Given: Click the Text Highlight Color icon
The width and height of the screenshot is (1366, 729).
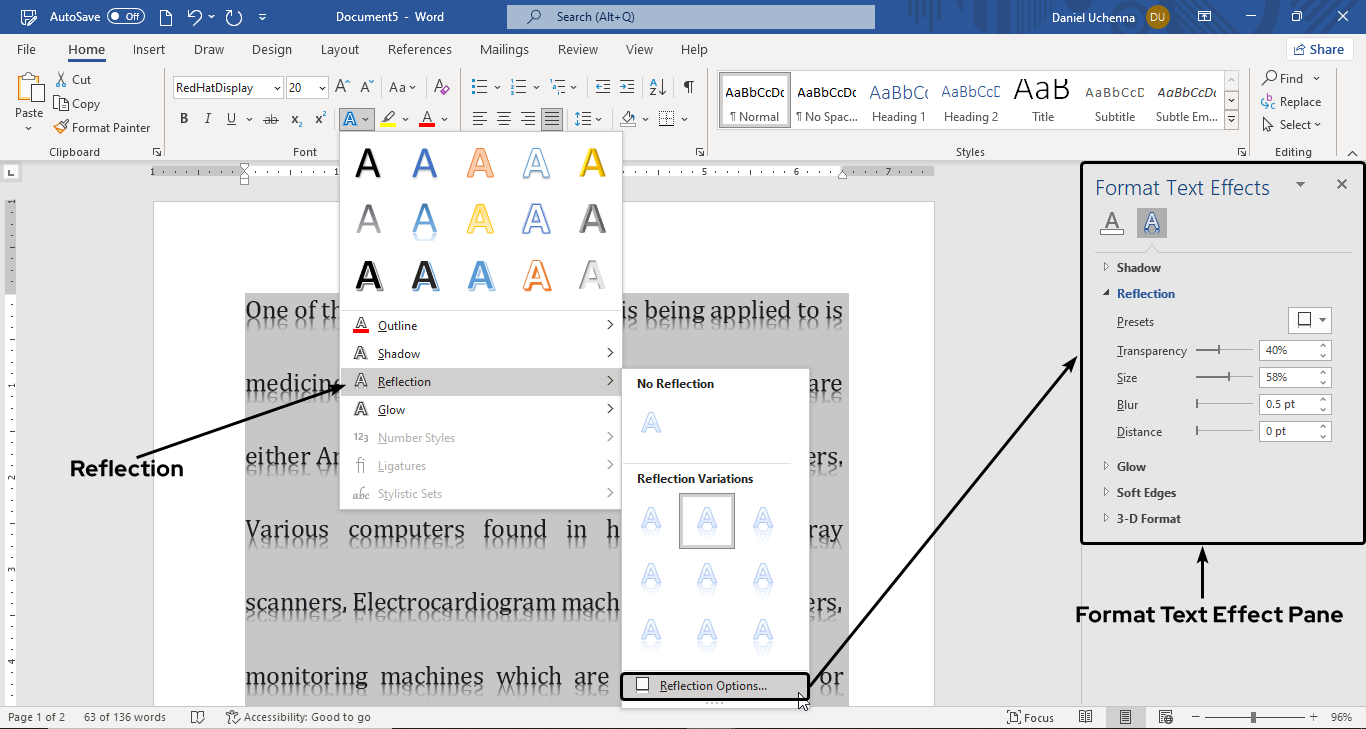Looking at the screenshot, I should coord(388,119).
